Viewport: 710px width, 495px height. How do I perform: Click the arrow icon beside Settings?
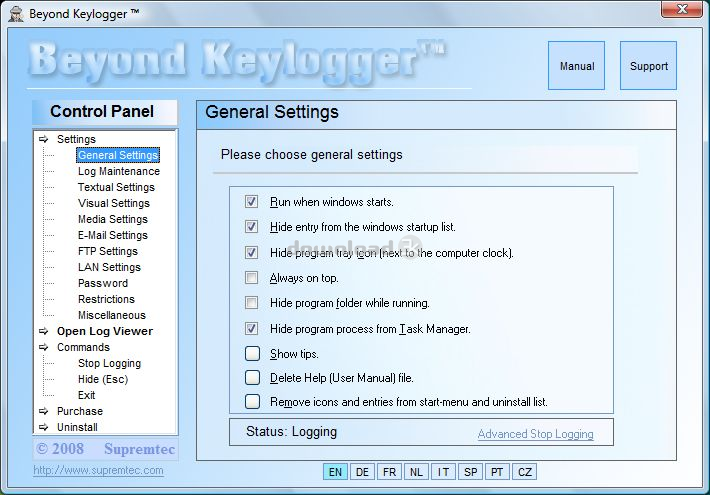click(43, 139)
